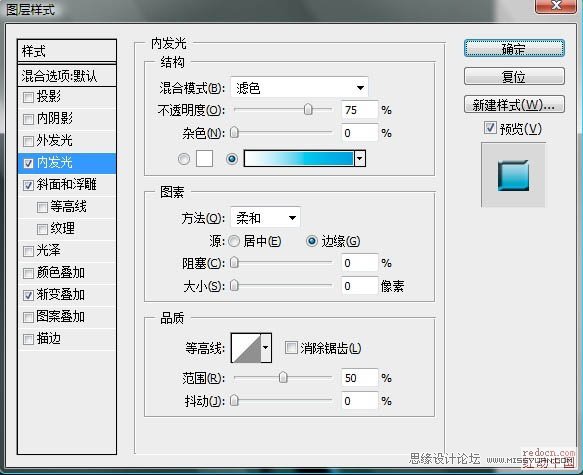Uncheck the 内发光 checkbox
The image size is (583, 475).
click(28, 163)
